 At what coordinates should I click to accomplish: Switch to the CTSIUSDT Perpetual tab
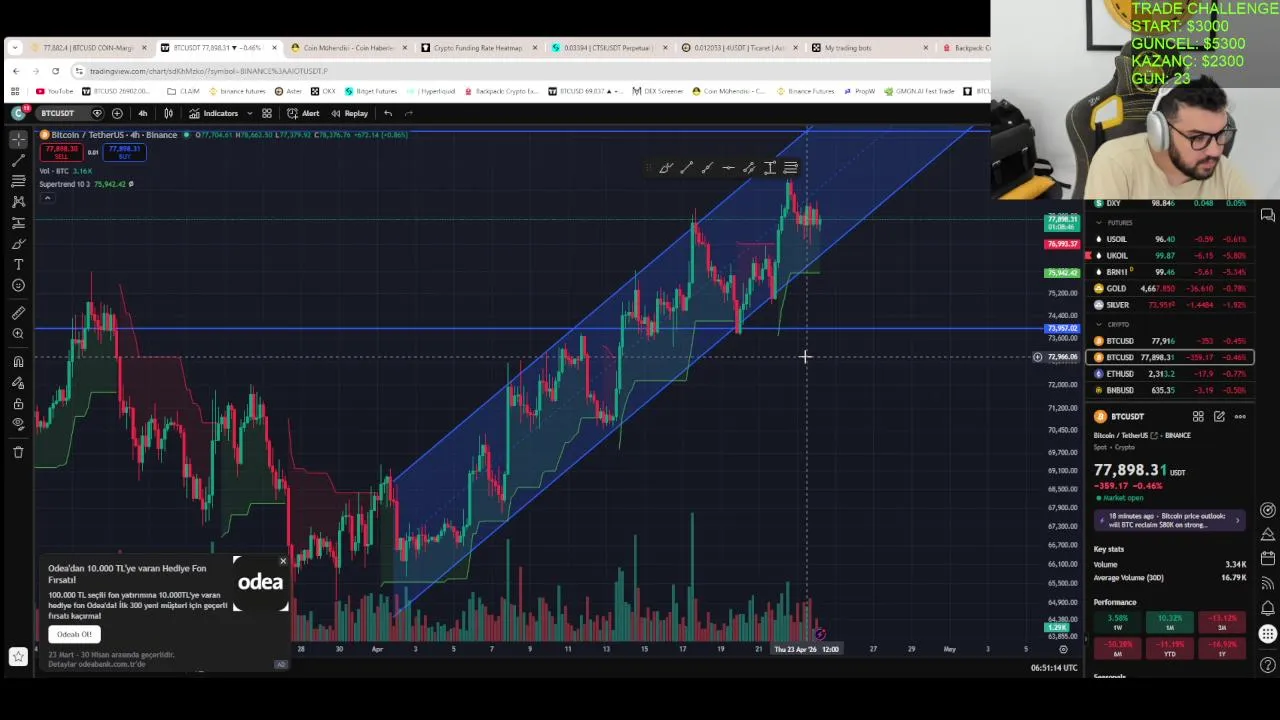(x=610, y=48)
